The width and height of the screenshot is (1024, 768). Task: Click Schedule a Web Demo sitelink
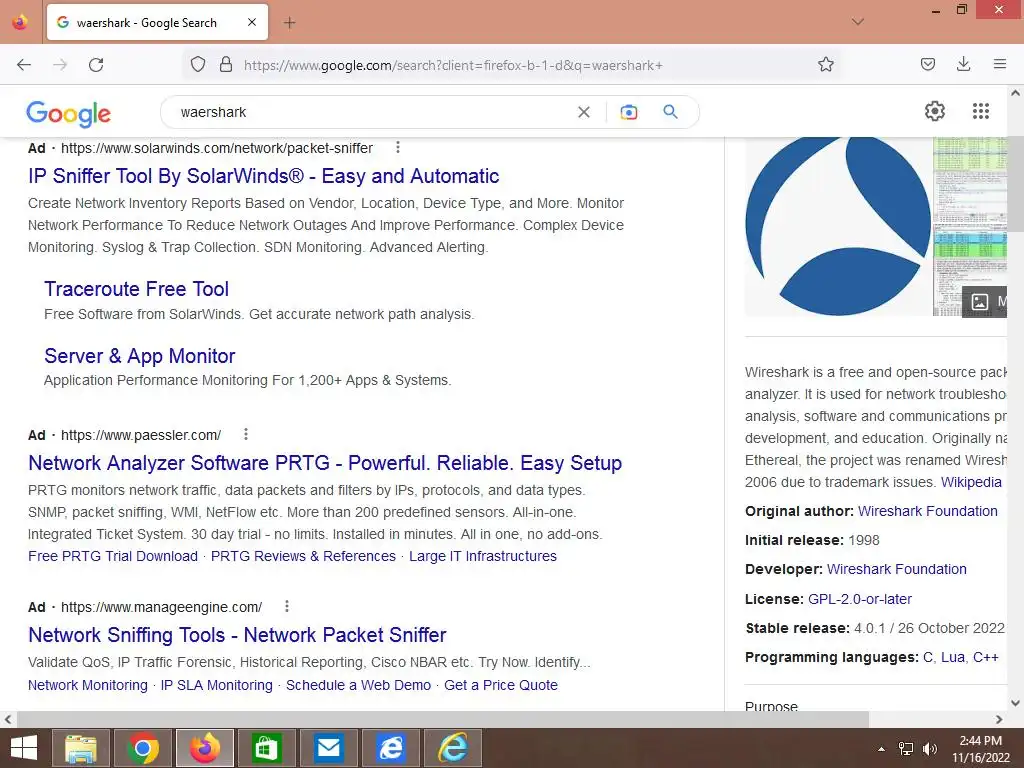(x=359, y=685)
